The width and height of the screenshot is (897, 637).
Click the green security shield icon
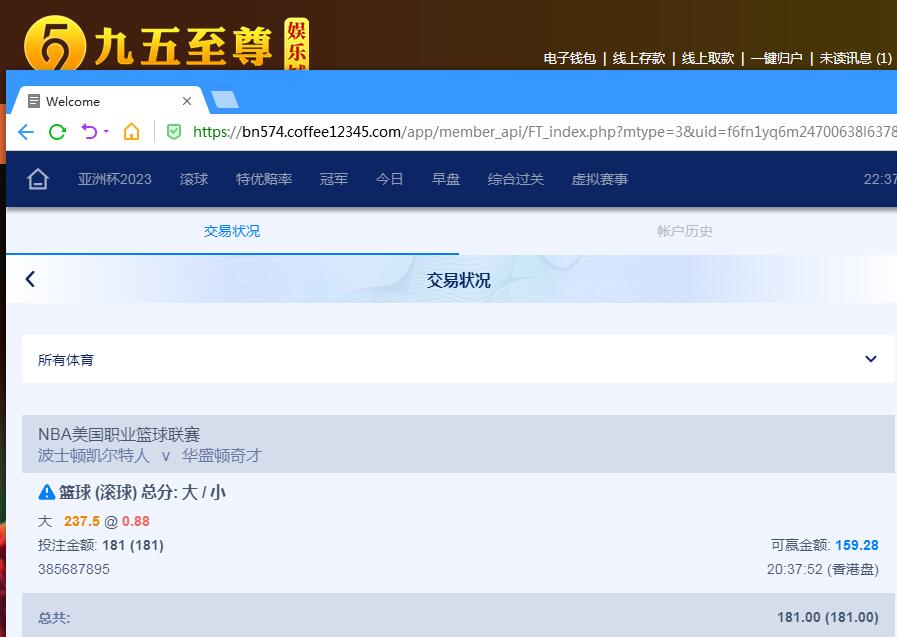[x=174, y=132]
